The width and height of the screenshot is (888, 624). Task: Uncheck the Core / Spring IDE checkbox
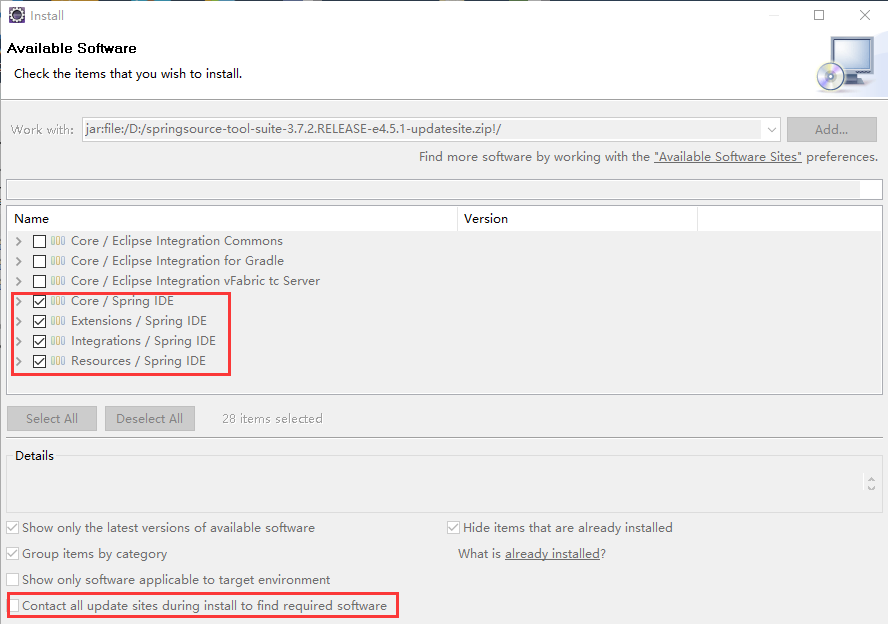39,301
